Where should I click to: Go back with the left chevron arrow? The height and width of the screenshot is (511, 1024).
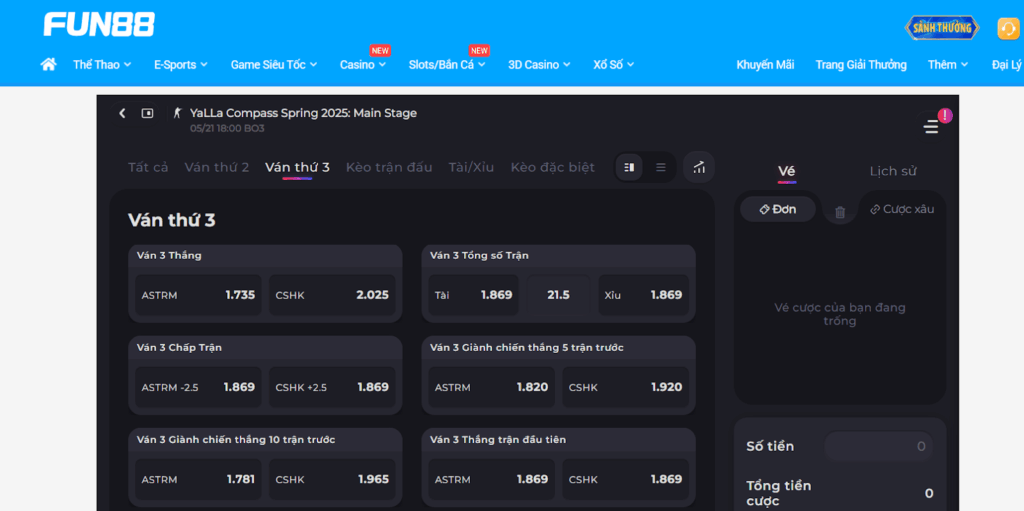[x=122, y=113]
